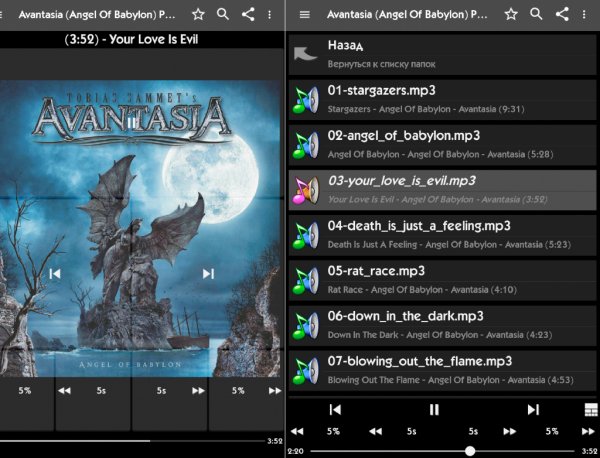Jump back 5% below the album art
The width and height of the screenshot is (600, 458).
27,391
